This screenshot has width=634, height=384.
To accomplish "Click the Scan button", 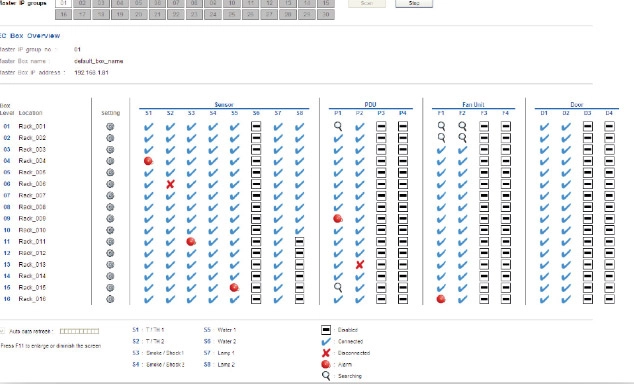I will (x=367, y=3).
